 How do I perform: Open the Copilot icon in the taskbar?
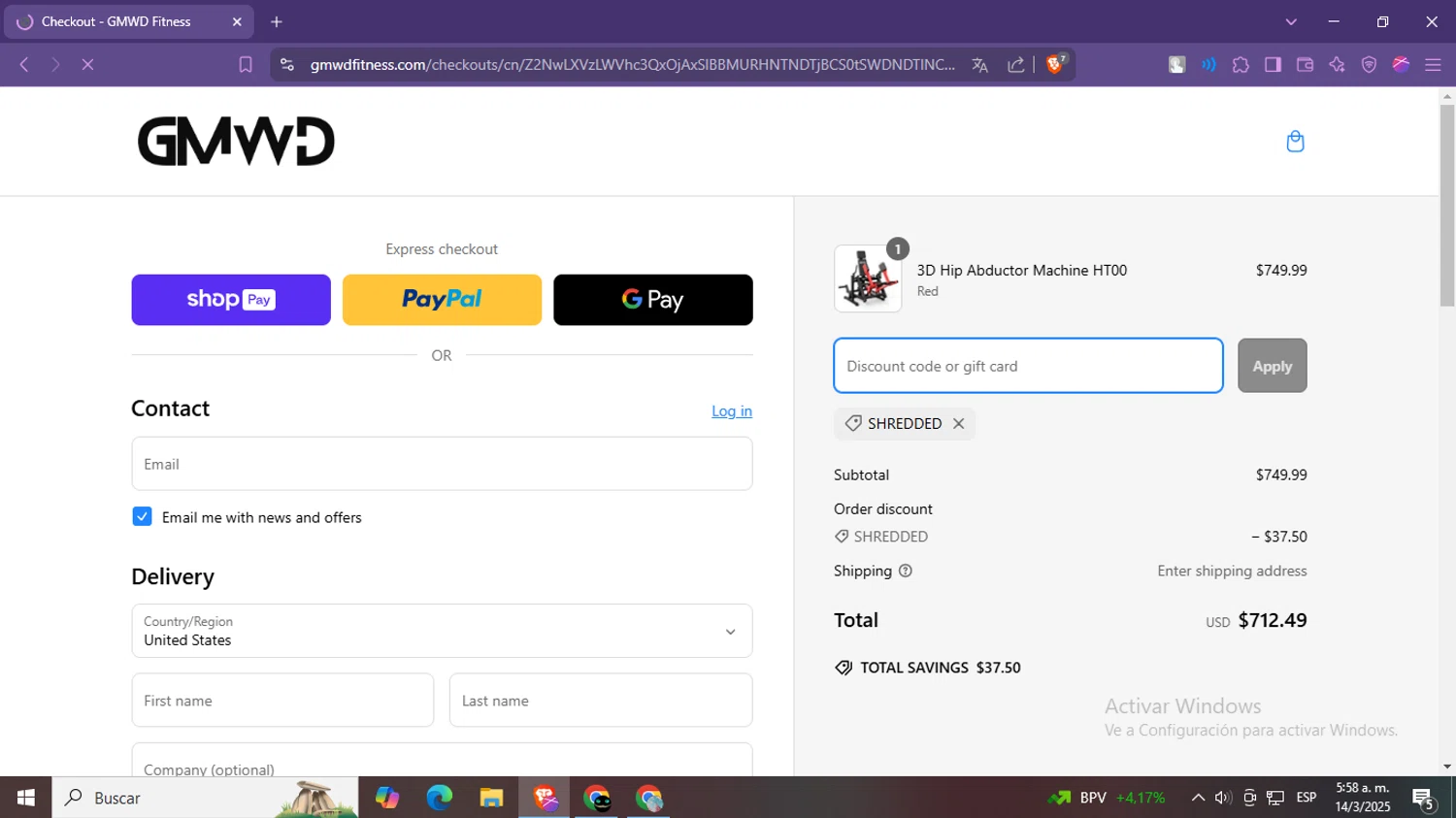point(387,798)
